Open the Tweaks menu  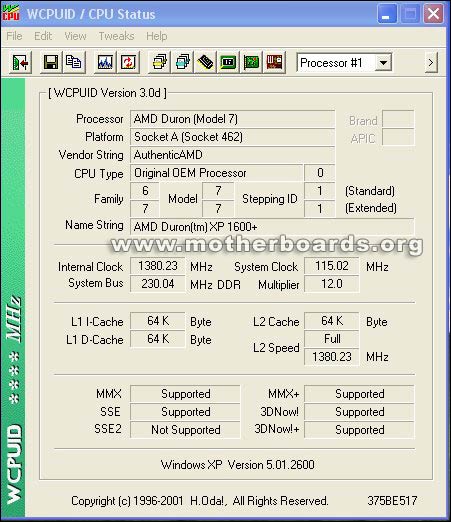click(116, 36)
